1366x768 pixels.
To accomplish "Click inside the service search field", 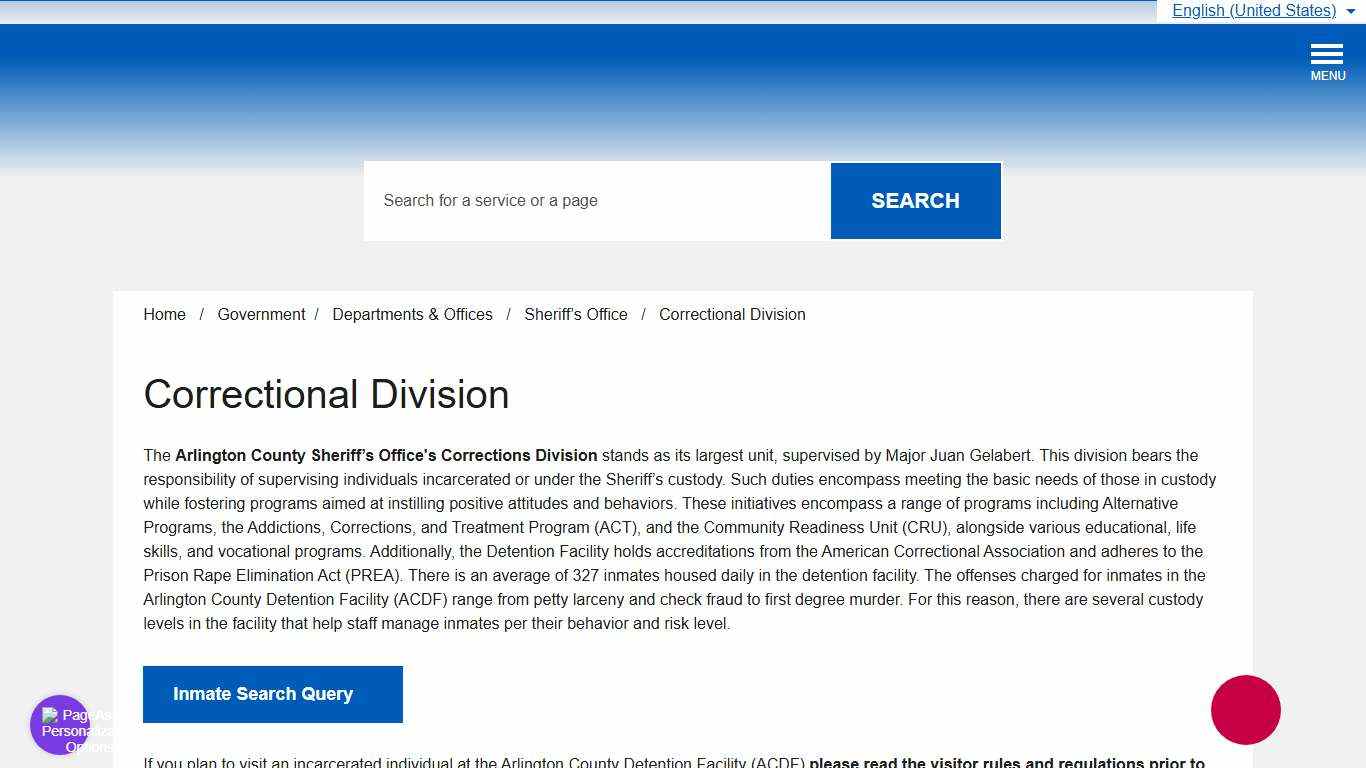I will click(596, 200).
